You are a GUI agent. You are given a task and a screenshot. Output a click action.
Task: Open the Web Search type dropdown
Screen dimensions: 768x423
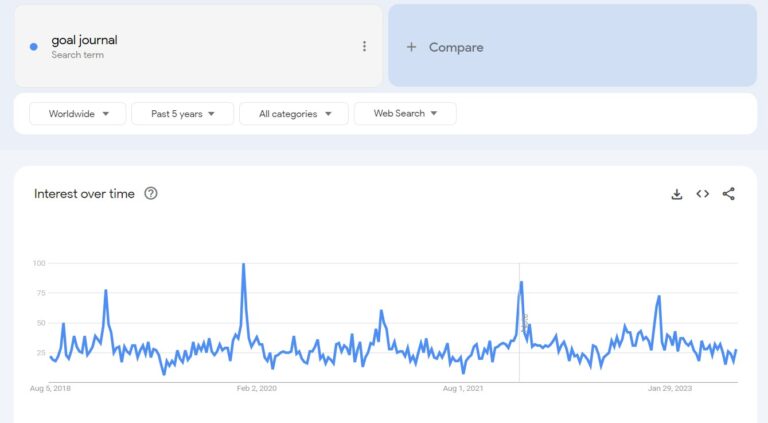click(405, 114)
